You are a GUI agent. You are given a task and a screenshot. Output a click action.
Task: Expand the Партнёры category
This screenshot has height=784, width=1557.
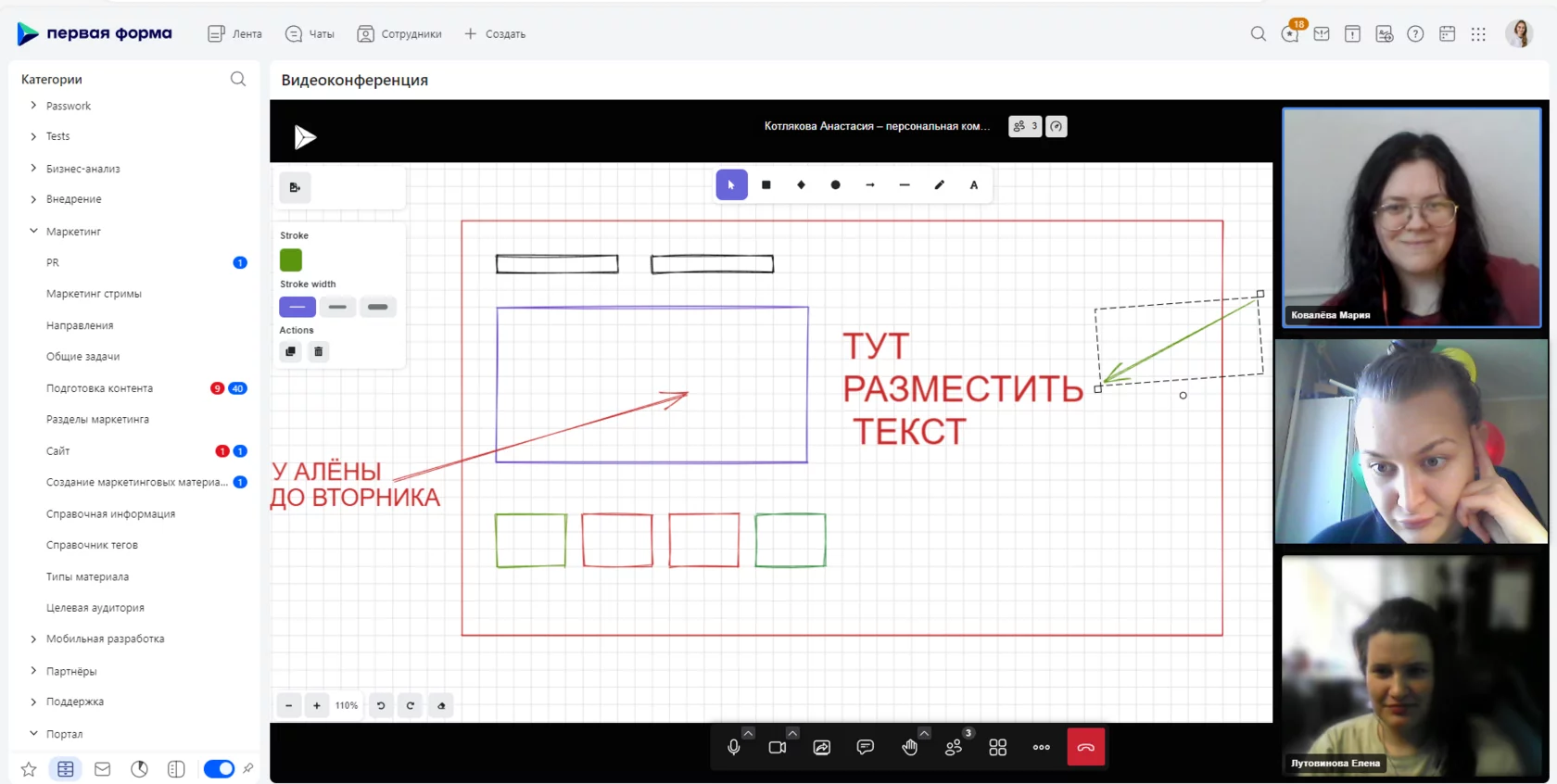33,671
